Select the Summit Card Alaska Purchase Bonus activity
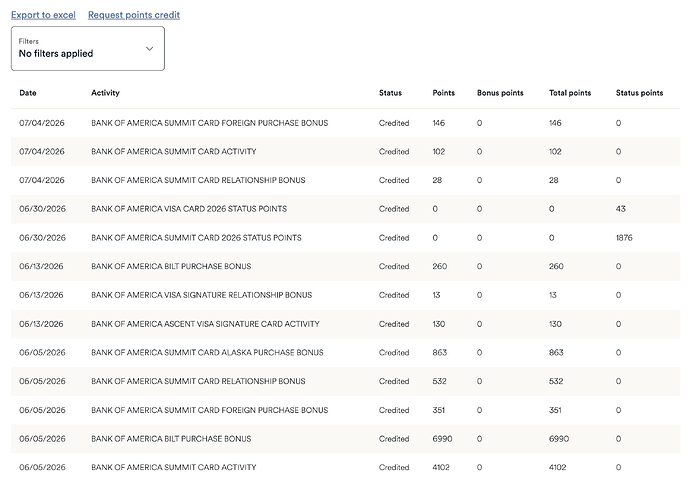The width and height of the screenshot is (690, 481). 207,353
